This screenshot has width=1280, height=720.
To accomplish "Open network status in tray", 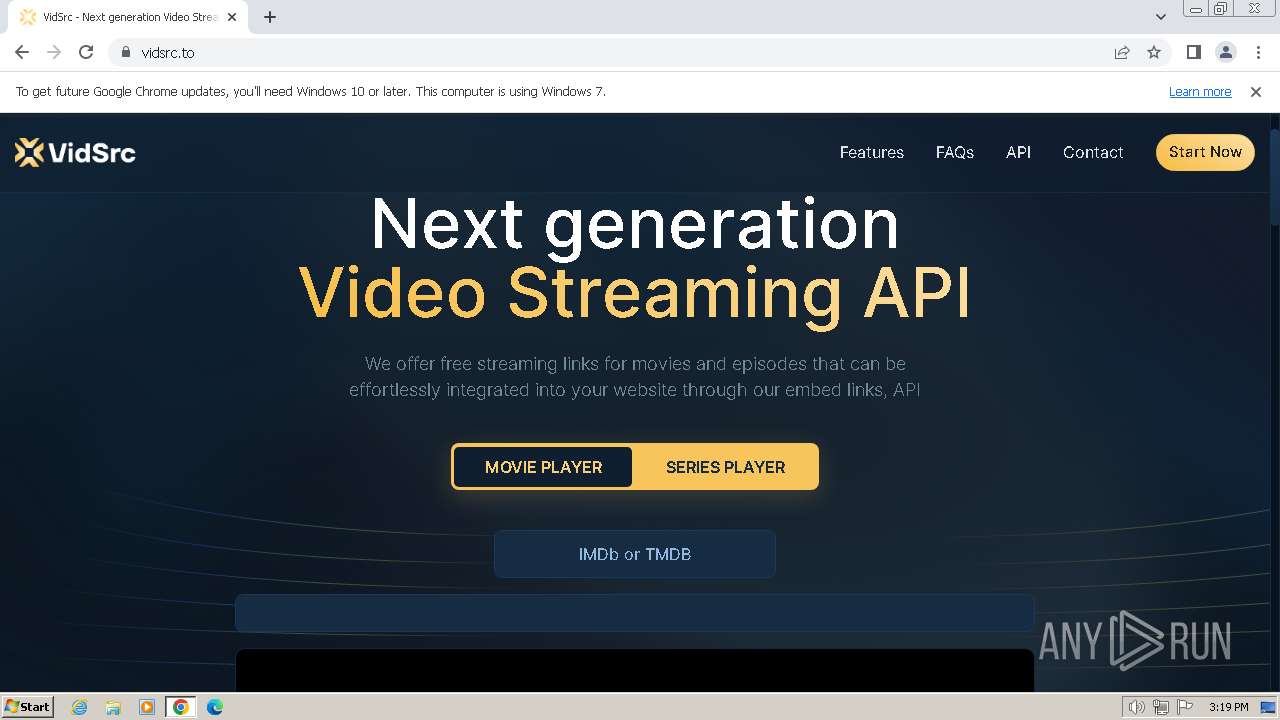I will pos(1160,707).
